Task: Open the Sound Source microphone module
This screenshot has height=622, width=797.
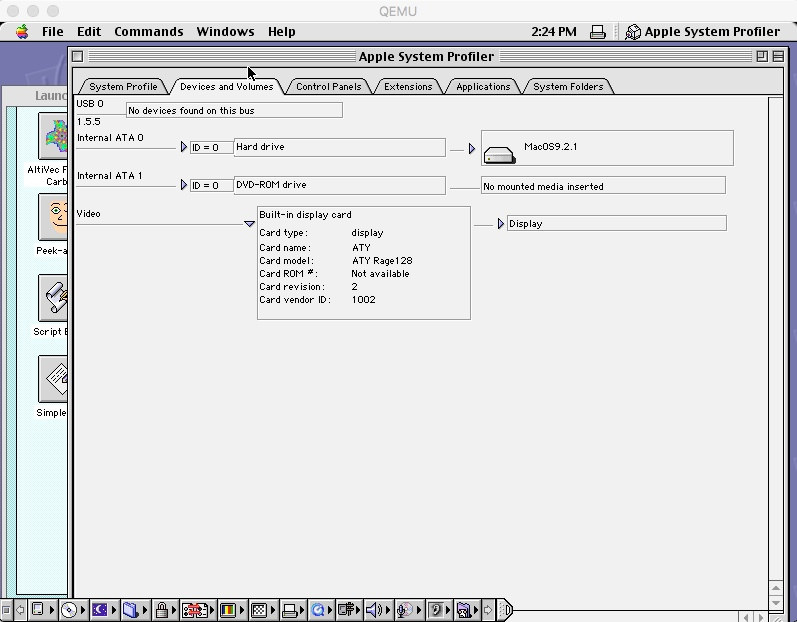Action: click(408, 610)
